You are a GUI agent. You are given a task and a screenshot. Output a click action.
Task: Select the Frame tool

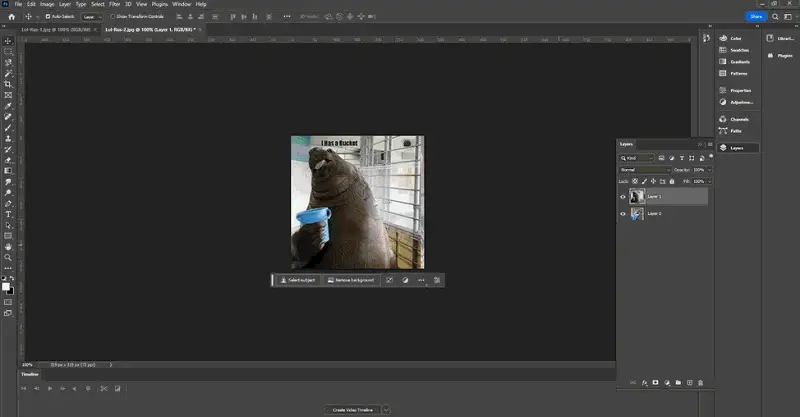pos(8,95)
